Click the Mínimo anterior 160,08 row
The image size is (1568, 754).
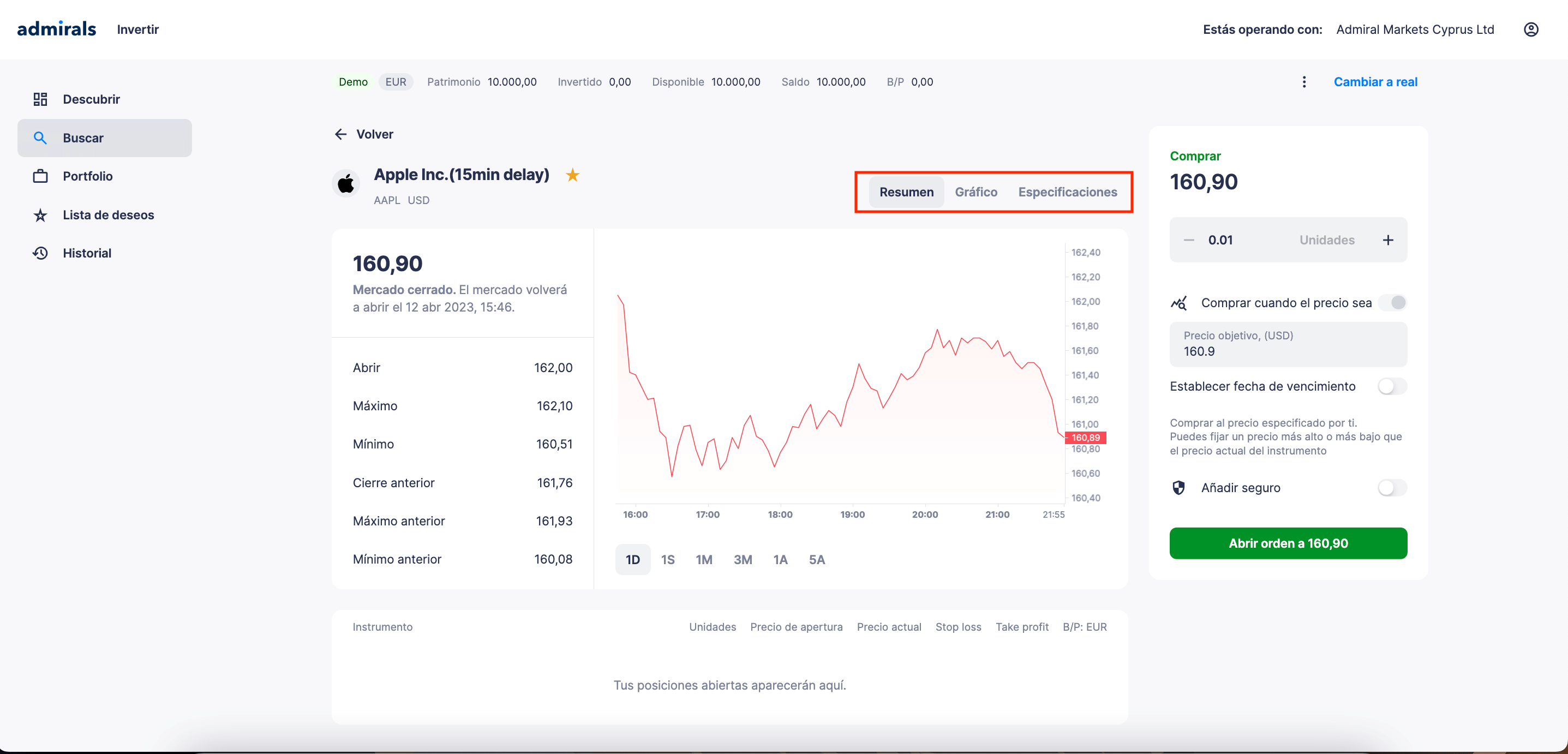(463, 559)
